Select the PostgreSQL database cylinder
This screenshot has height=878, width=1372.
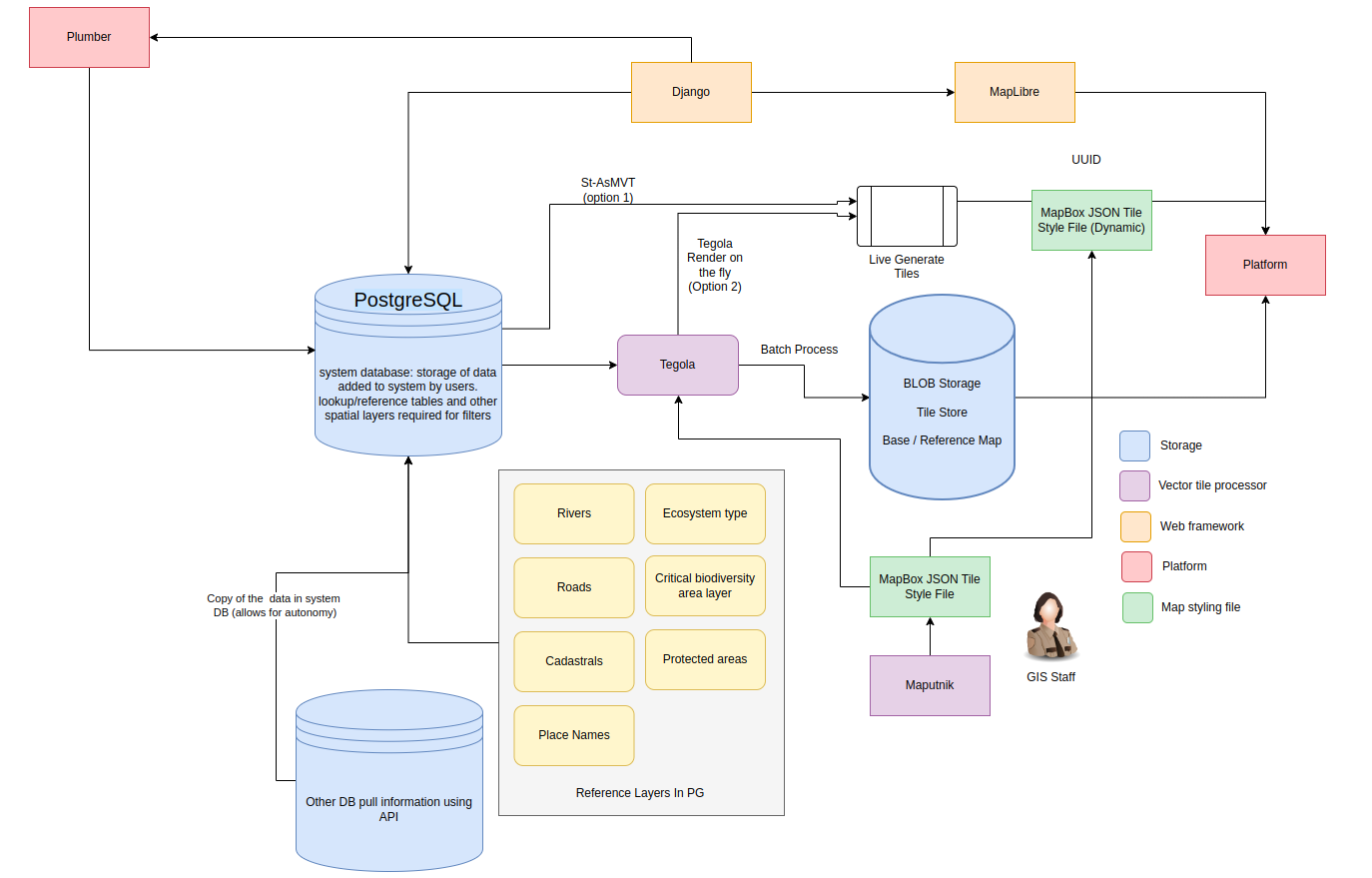pyautogui.click(x=408, y=365)
